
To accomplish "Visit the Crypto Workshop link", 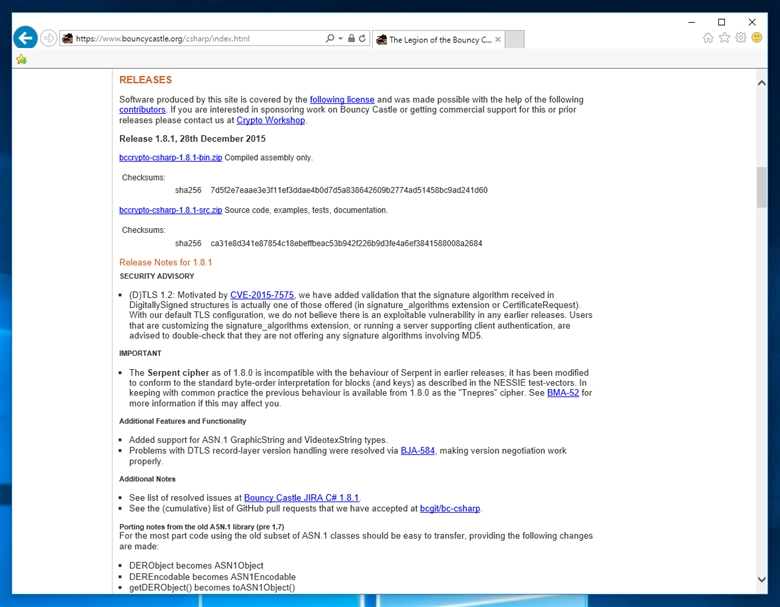I will pyautogui.click(x=271, y=120).
